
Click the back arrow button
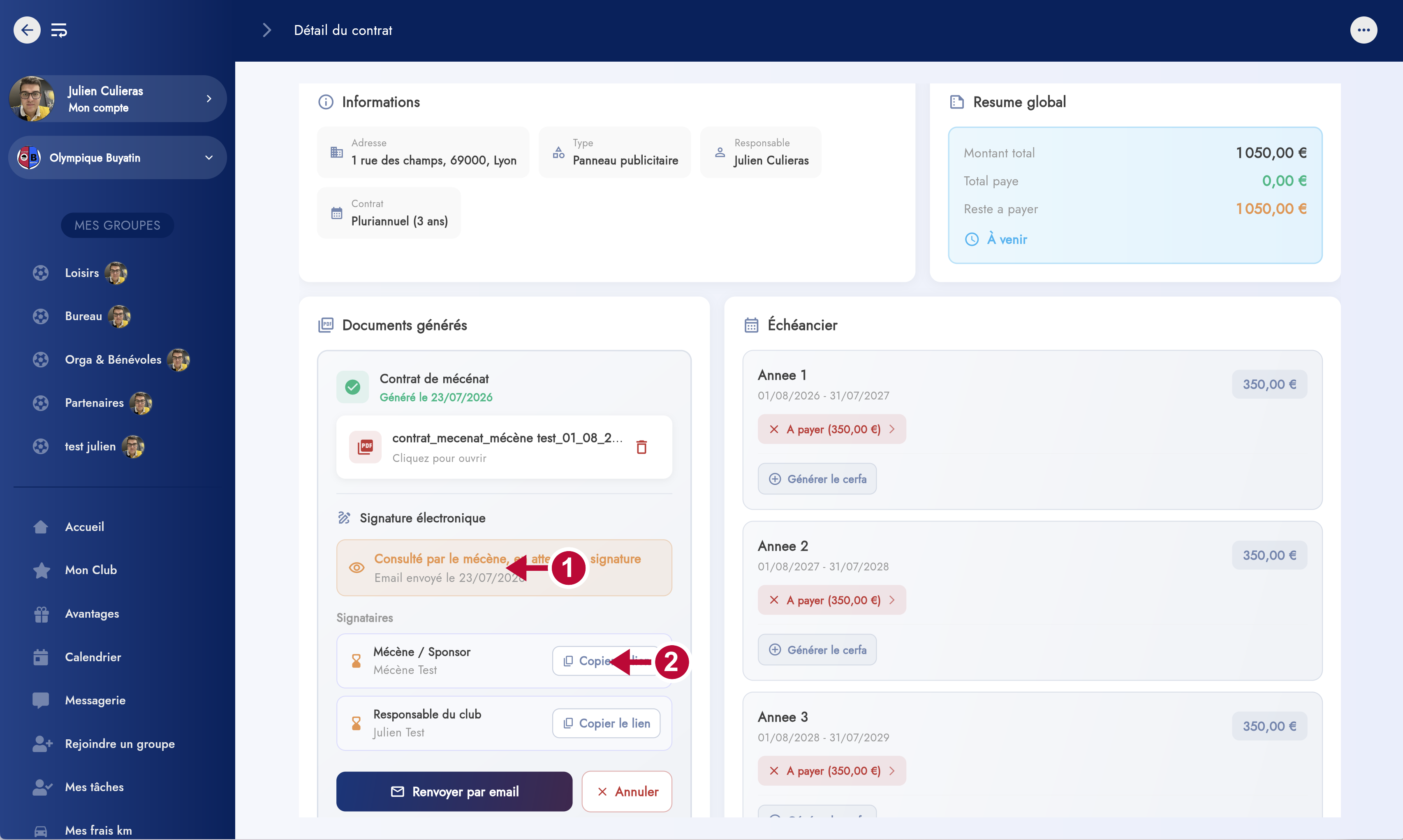(x=27, y=30)
